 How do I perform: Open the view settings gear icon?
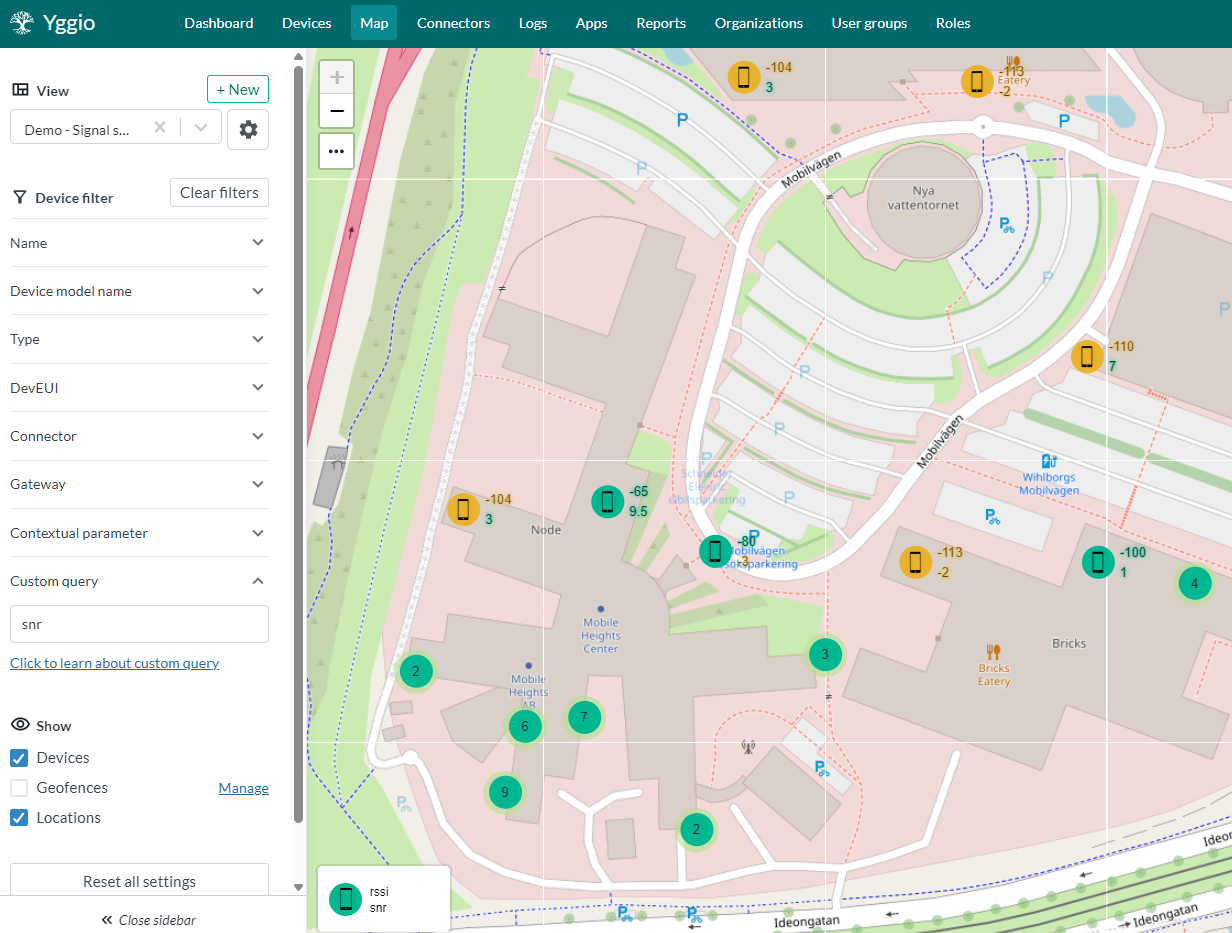coord(248,129)
